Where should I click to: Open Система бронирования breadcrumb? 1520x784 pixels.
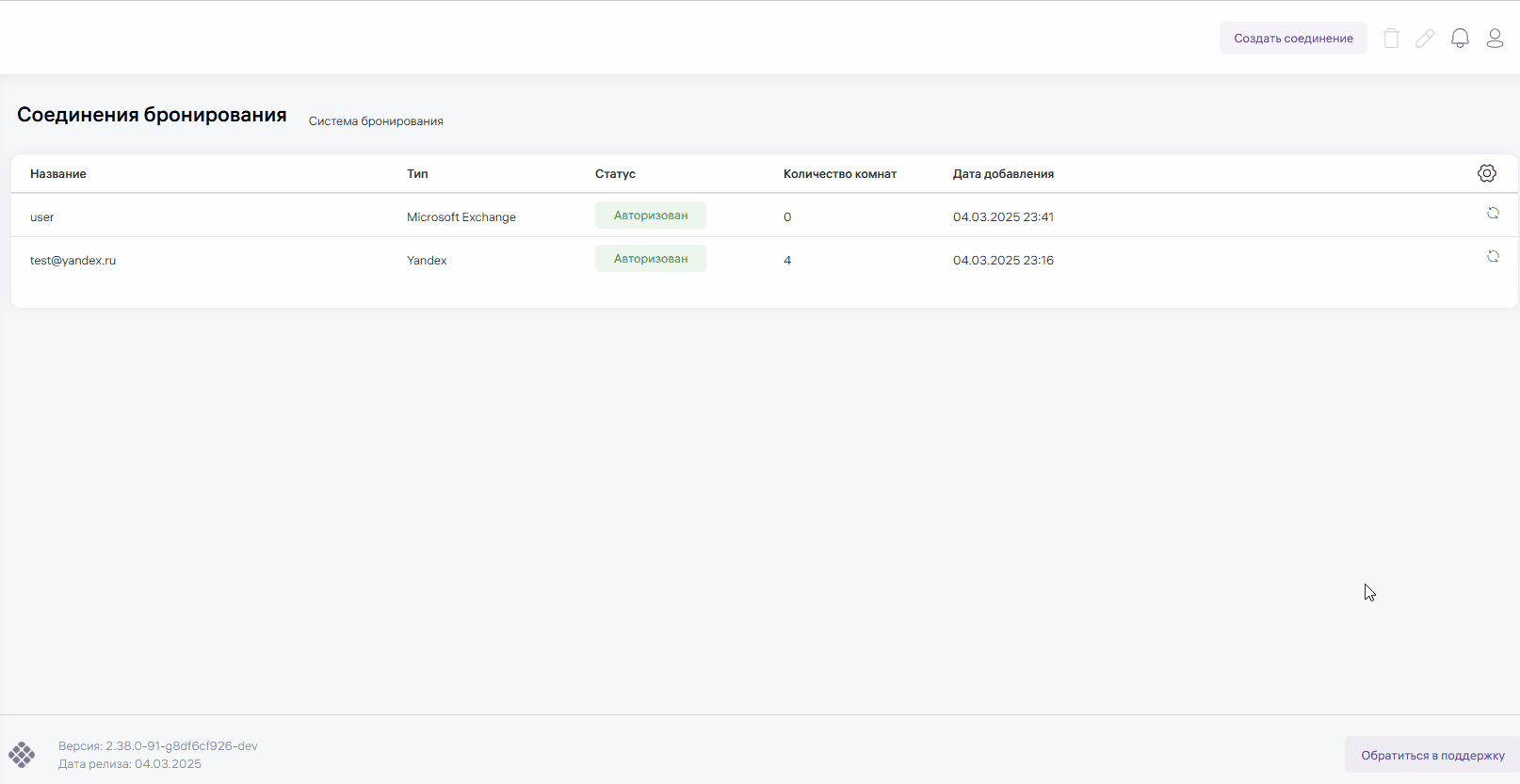(x=376, y=121)
